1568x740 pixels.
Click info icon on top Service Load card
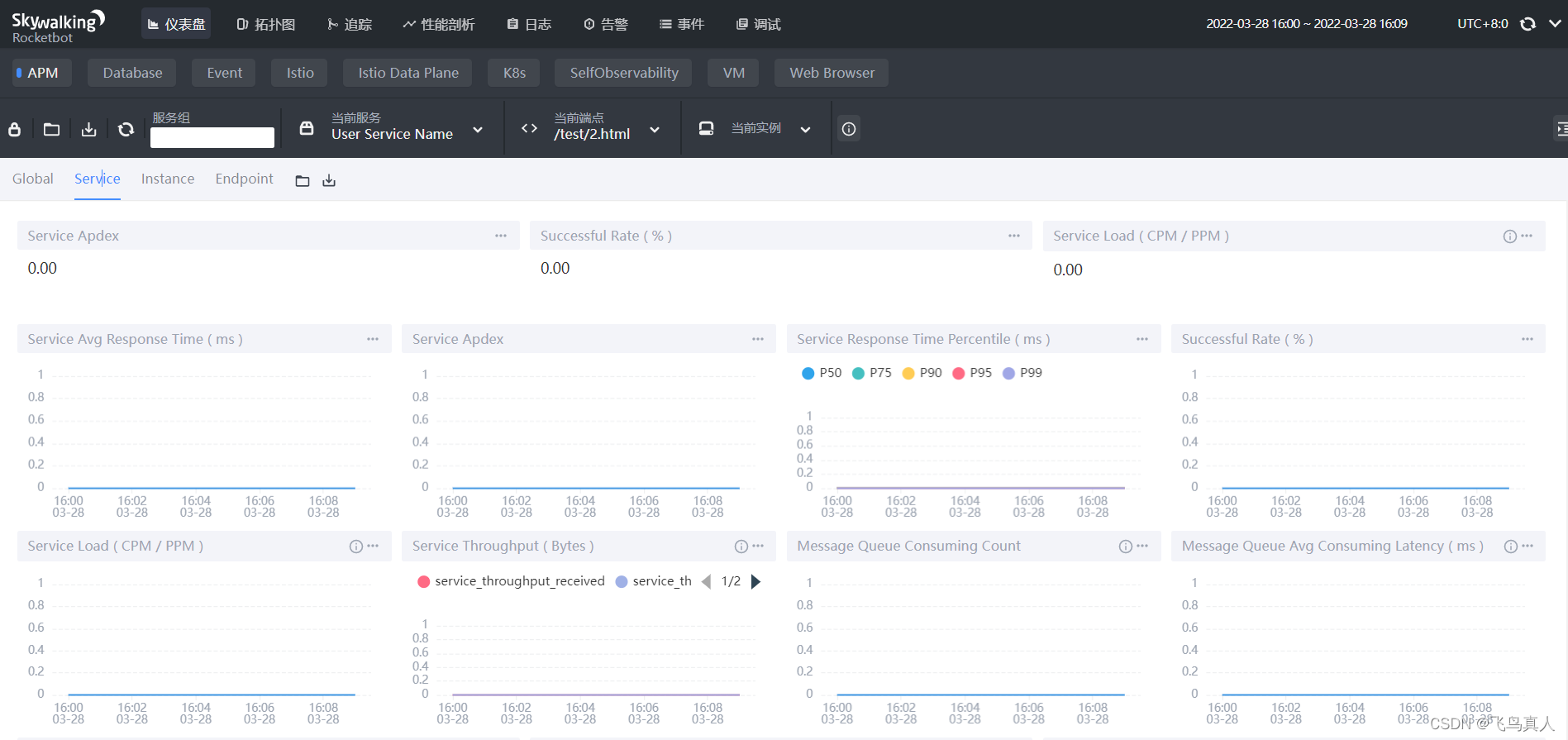click(1509, 236)
